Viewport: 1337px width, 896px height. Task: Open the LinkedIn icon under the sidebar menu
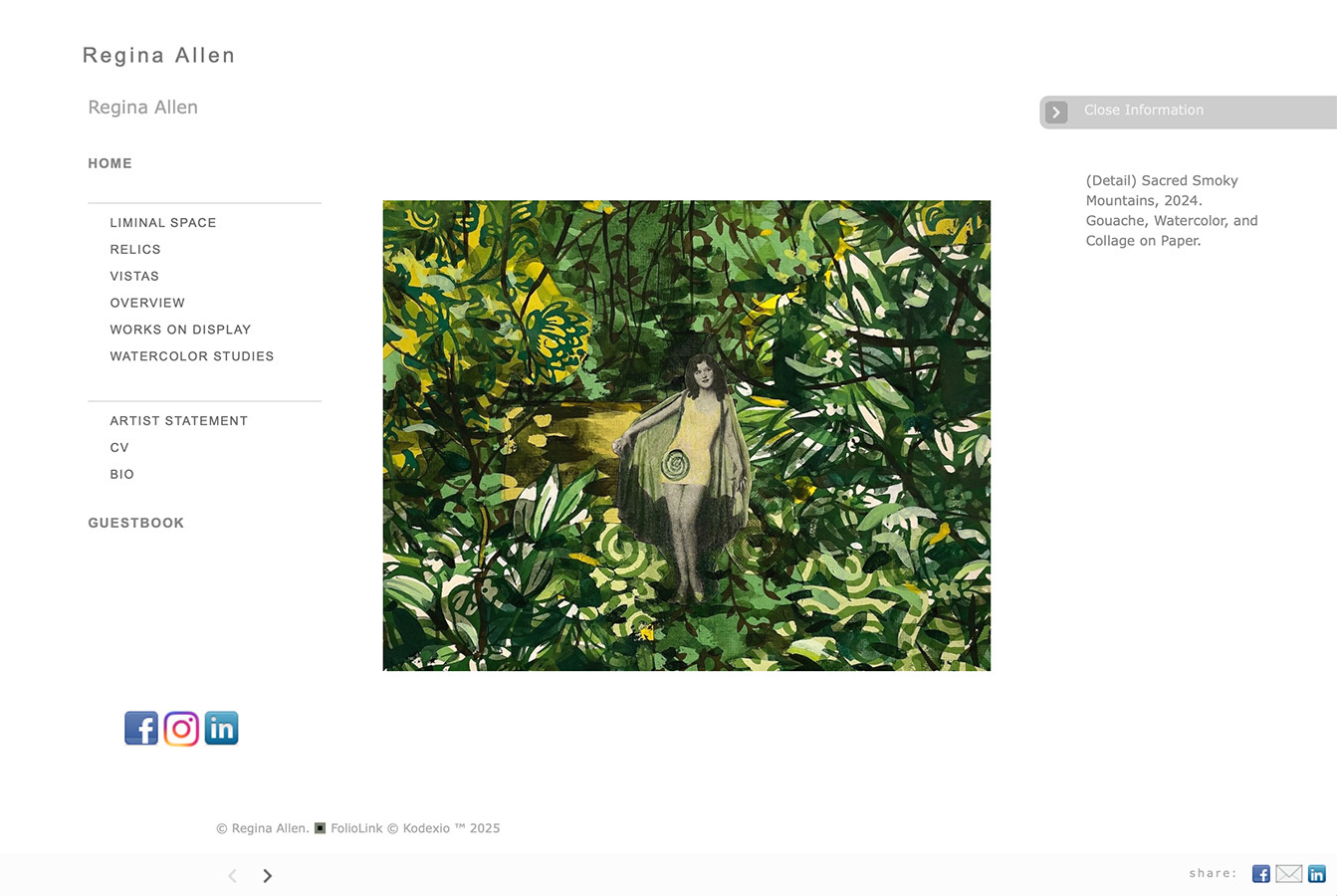pyautogui.click(x=221, y=729)
